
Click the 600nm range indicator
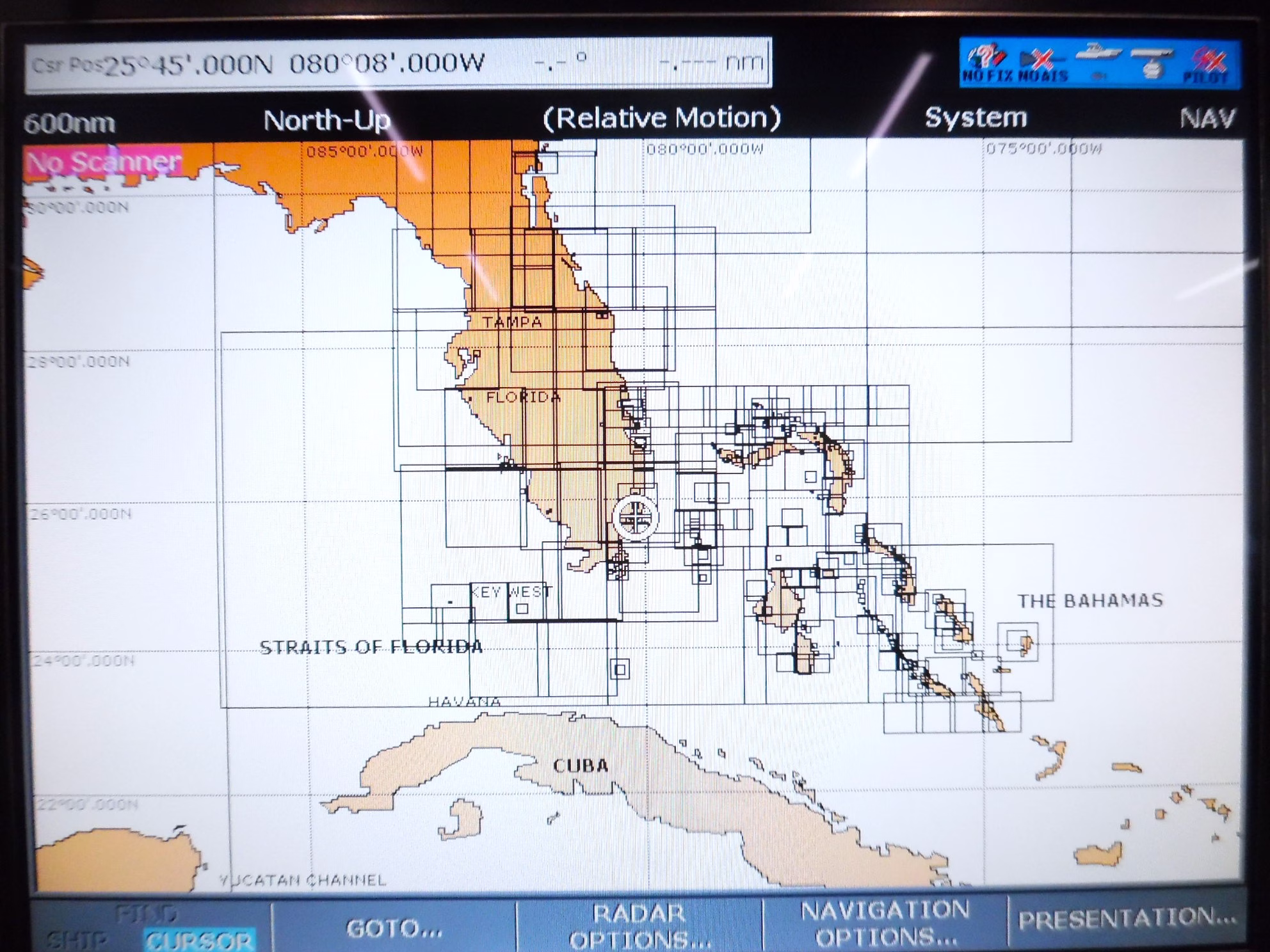[x=69, y=123]
